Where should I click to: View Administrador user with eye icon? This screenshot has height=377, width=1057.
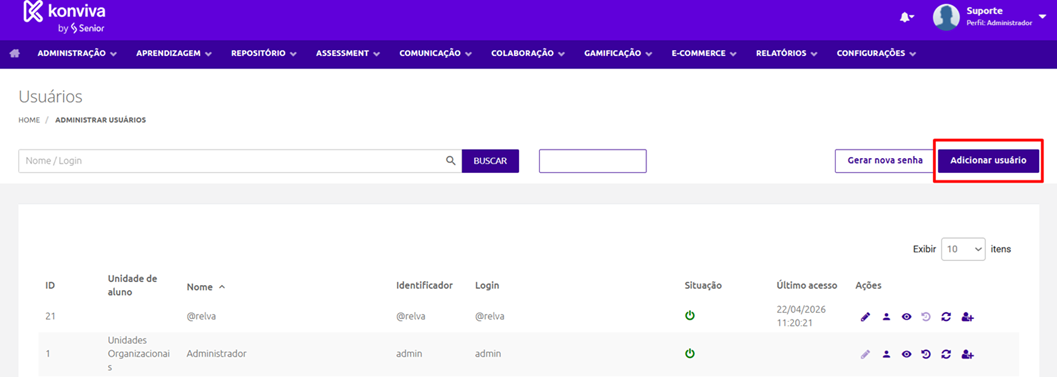coord(907,353)
